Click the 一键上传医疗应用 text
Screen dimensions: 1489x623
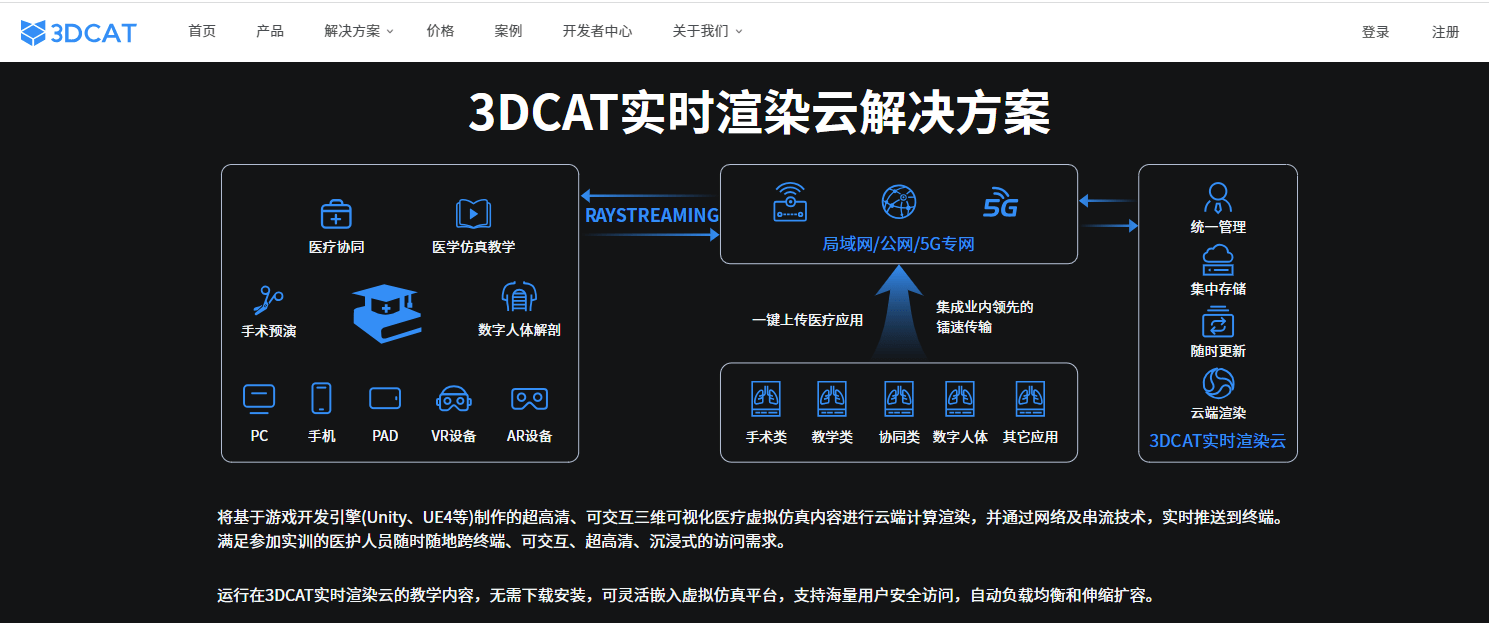pyautogui.click(x=807, y=320)
